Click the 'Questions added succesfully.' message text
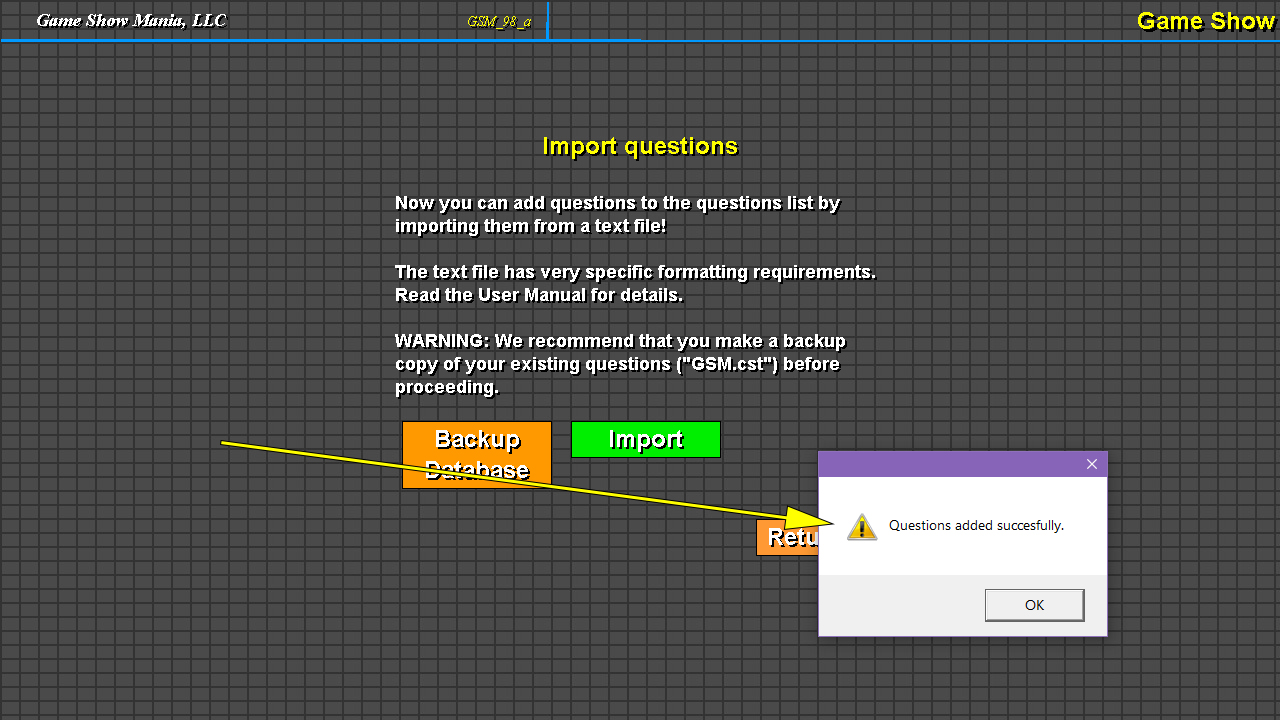The image size is (1280, 720). coord(975,525)
